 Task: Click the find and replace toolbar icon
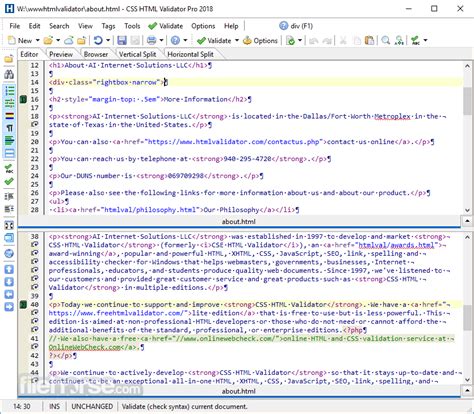click(399, 41)
